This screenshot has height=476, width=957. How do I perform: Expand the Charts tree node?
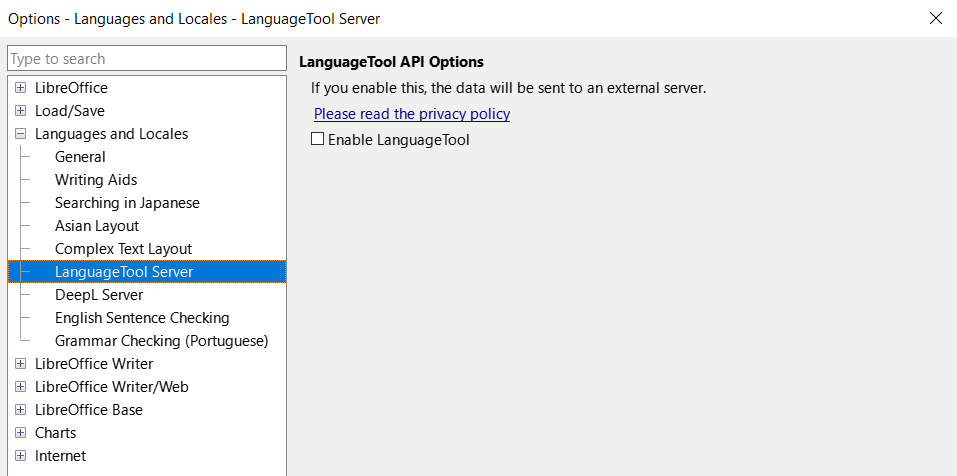pos(21,433)
